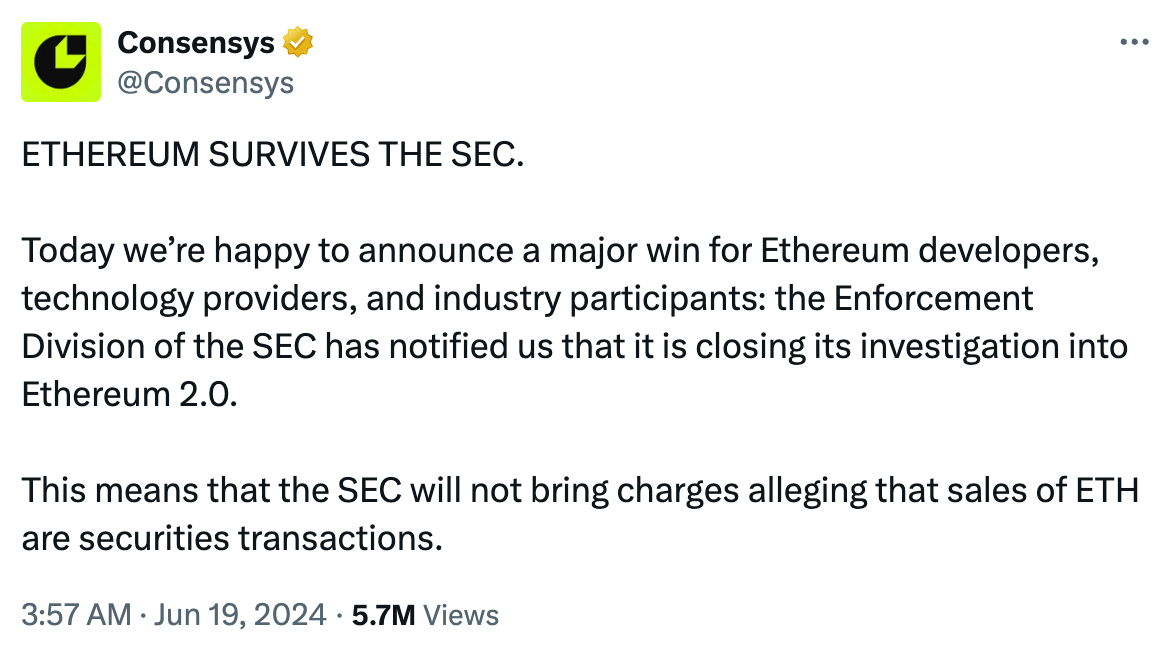Click the Jun 19, 2024 date
1174x656 pixels.
pos(239,614)
